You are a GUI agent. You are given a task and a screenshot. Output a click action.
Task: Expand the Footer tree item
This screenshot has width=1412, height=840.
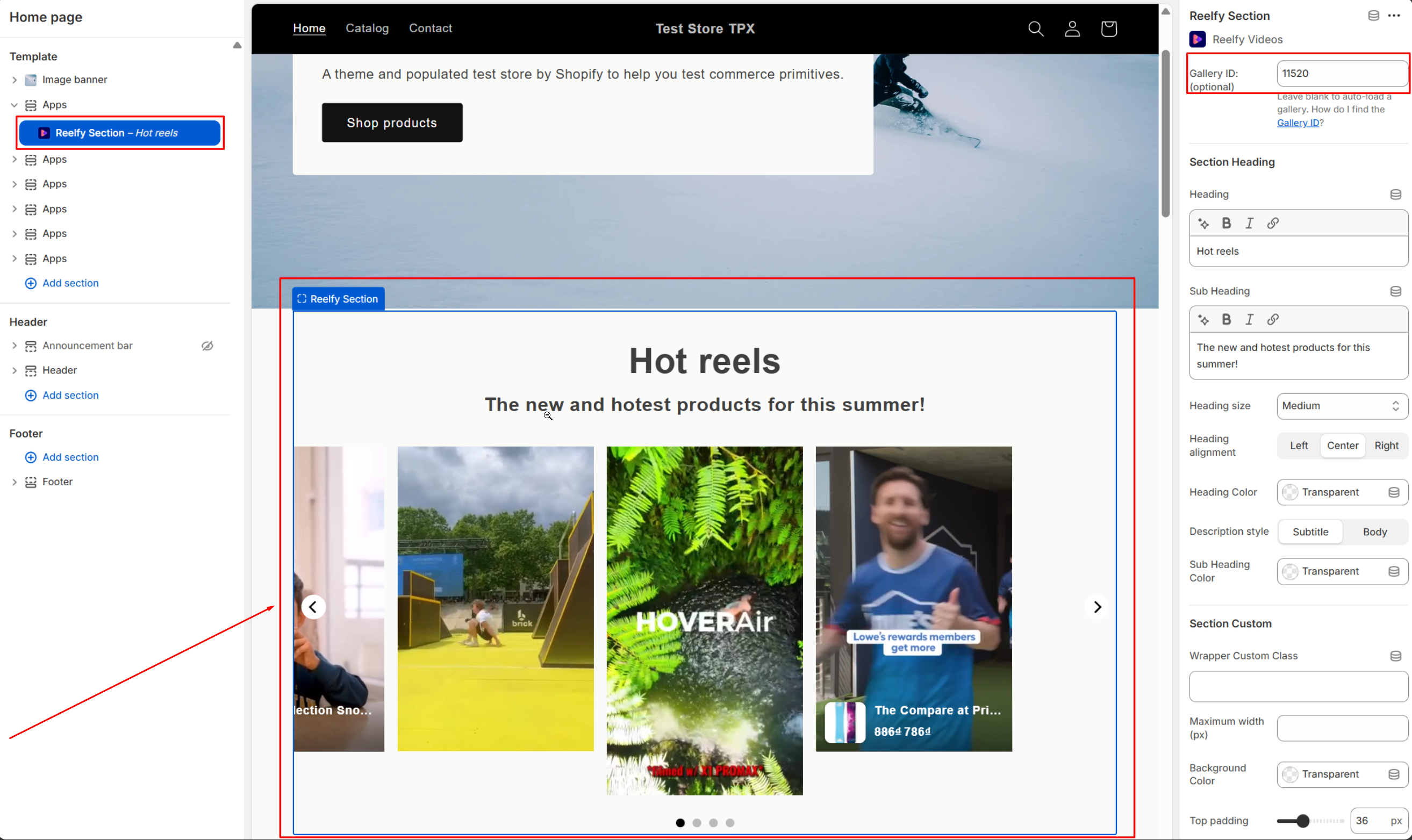[15, 482]
